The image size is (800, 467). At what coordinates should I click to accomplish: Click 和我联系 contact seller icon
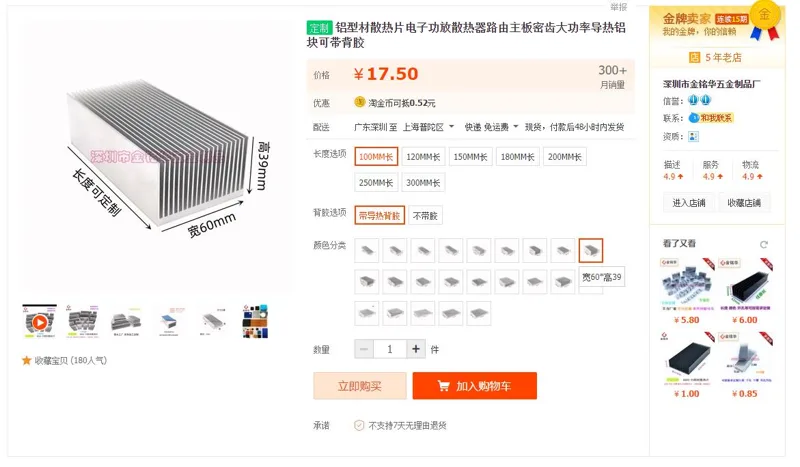[711, 118]
